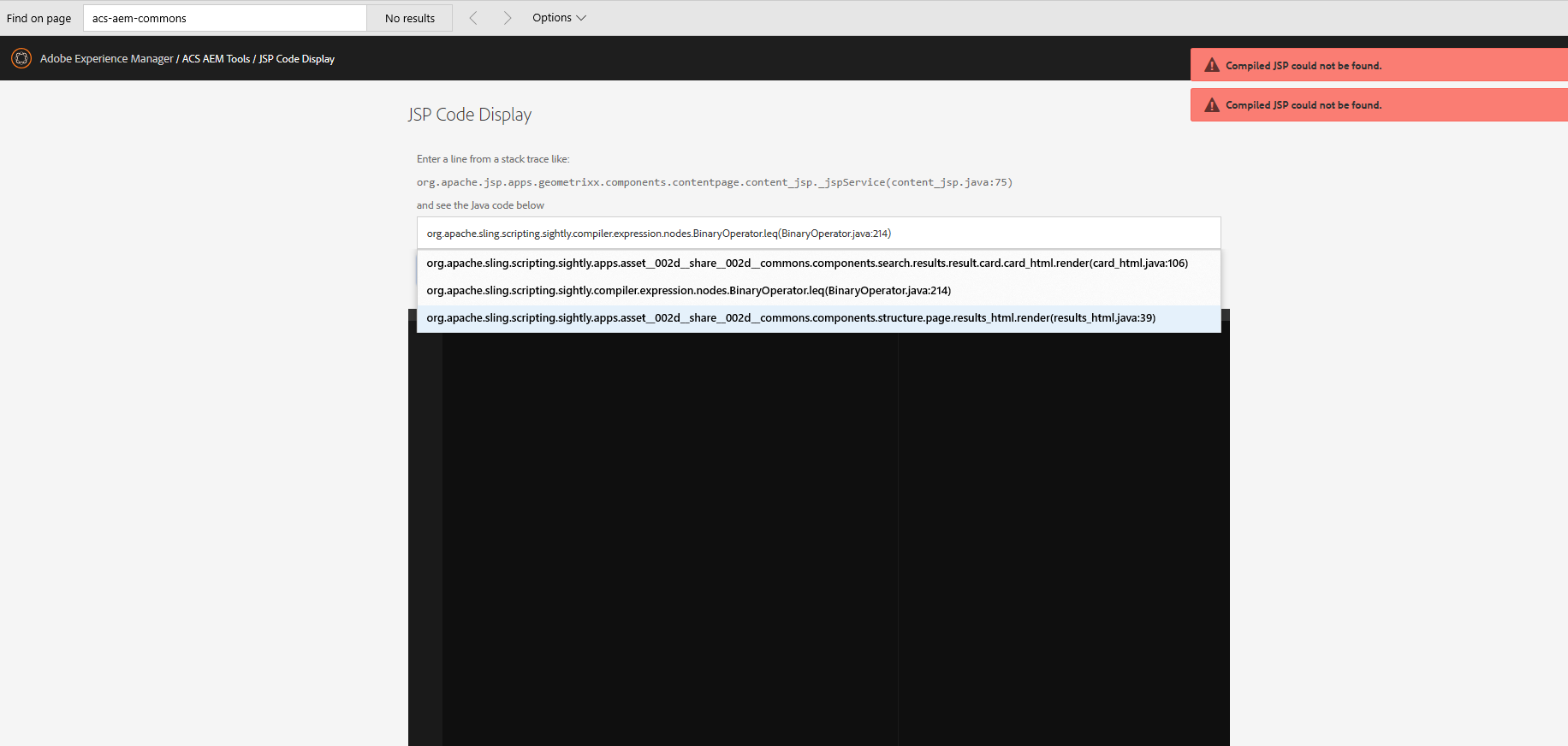Viewport: 1568px width, 746px height.
Task: Click the stack trace line input field
Action: pos(818,234)
